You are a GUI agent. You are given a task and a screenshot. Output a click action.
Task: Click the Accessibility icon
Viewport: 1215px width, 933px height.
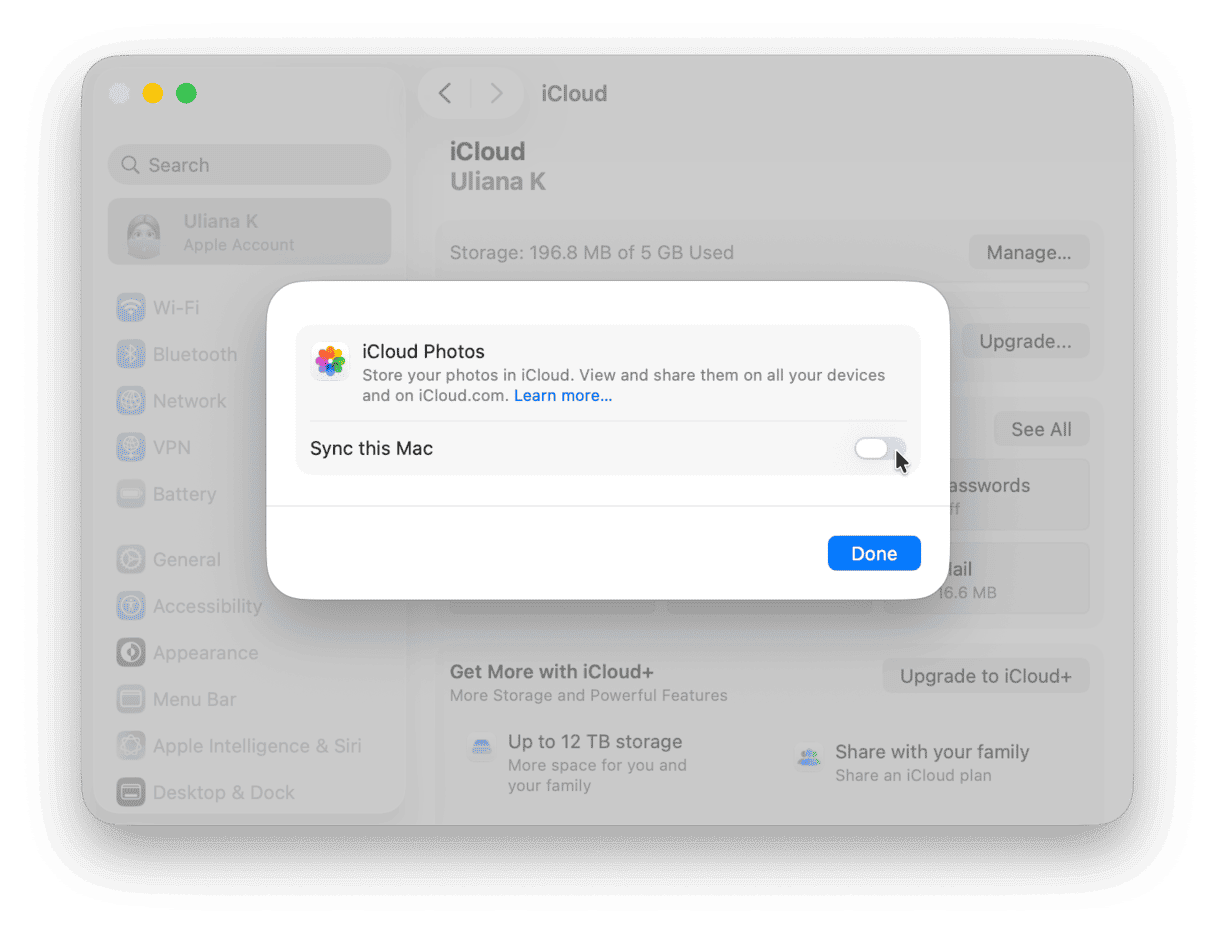coord(131,606)
